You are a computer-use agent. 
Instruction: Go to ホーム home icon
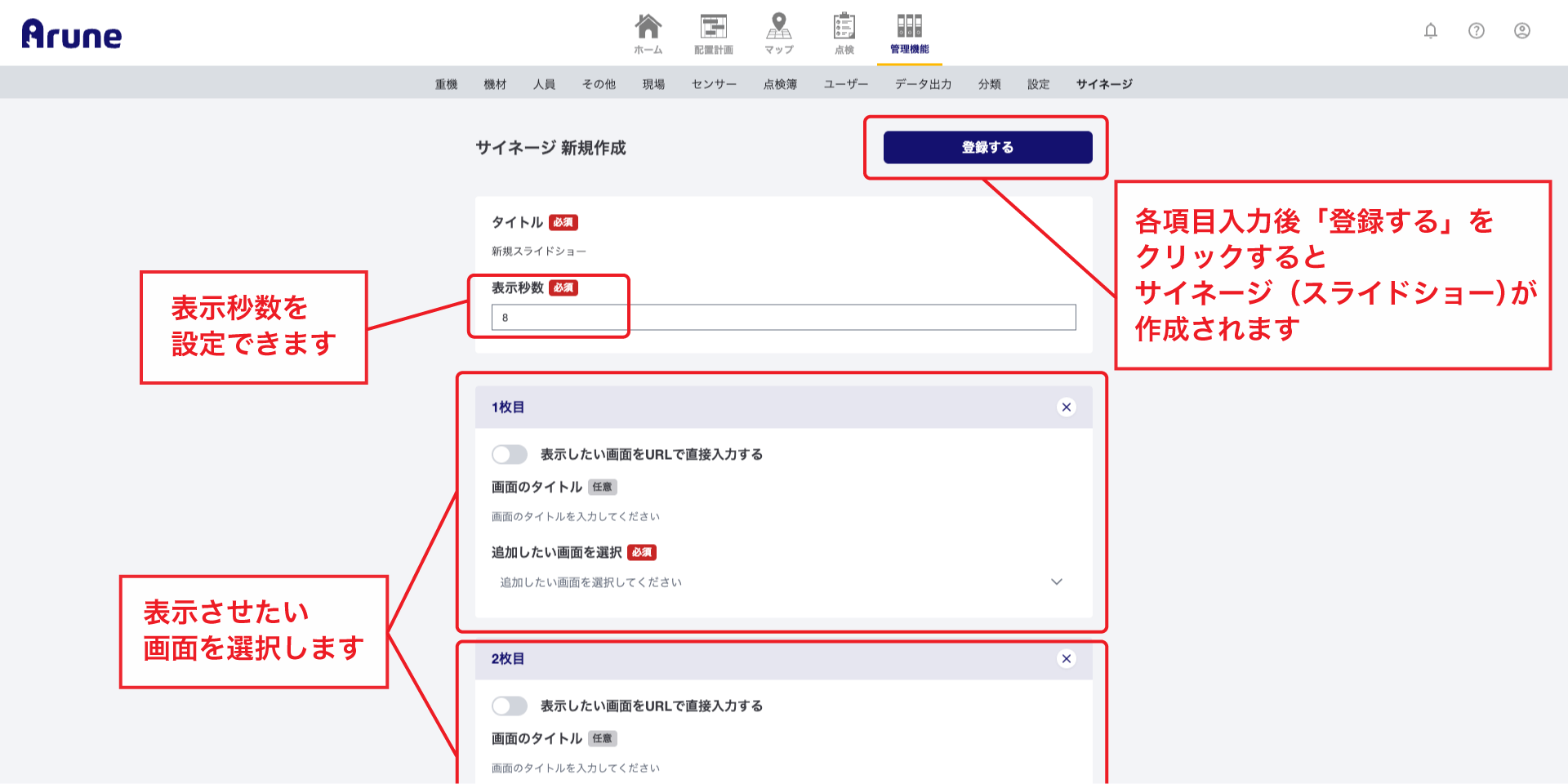[648, 33]
